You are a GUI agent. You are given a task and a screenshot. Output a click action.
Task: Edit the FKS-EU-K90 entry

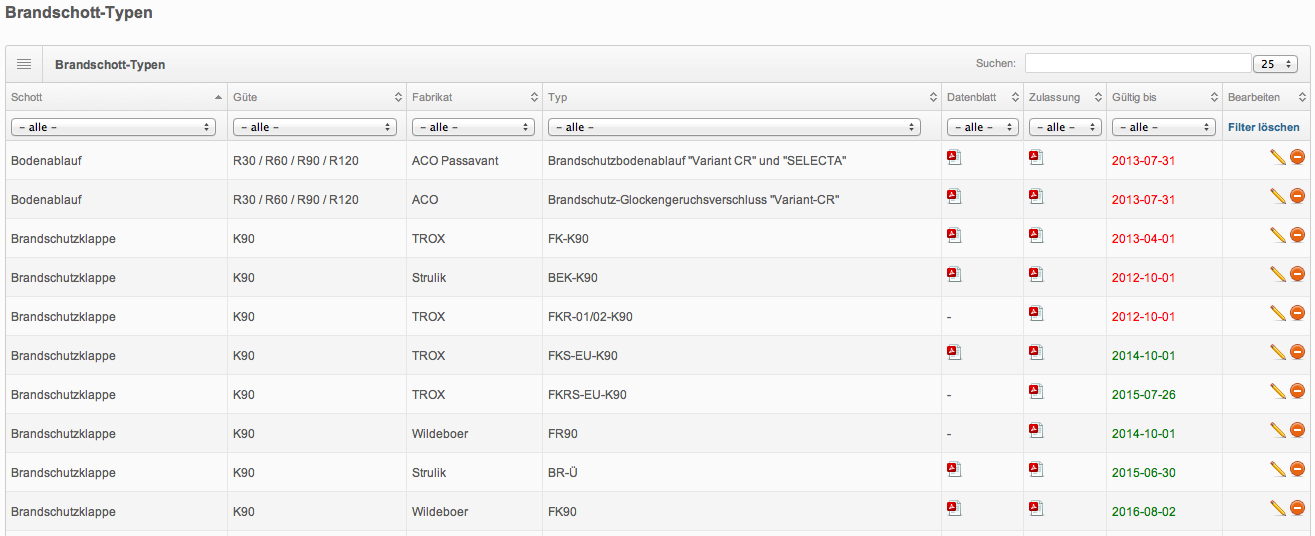1277,352
